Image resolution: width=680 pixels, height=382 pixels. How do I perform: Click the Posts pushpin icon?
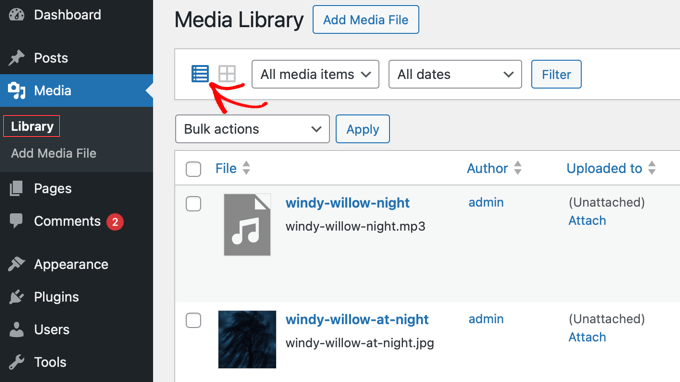tap(16, 58)
